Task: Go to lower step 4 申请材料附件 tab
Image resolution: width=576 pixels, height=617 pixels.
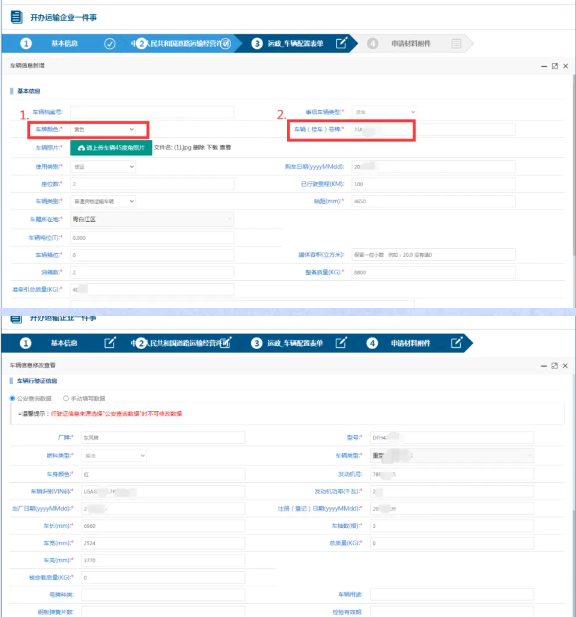Action: [410, 343]
